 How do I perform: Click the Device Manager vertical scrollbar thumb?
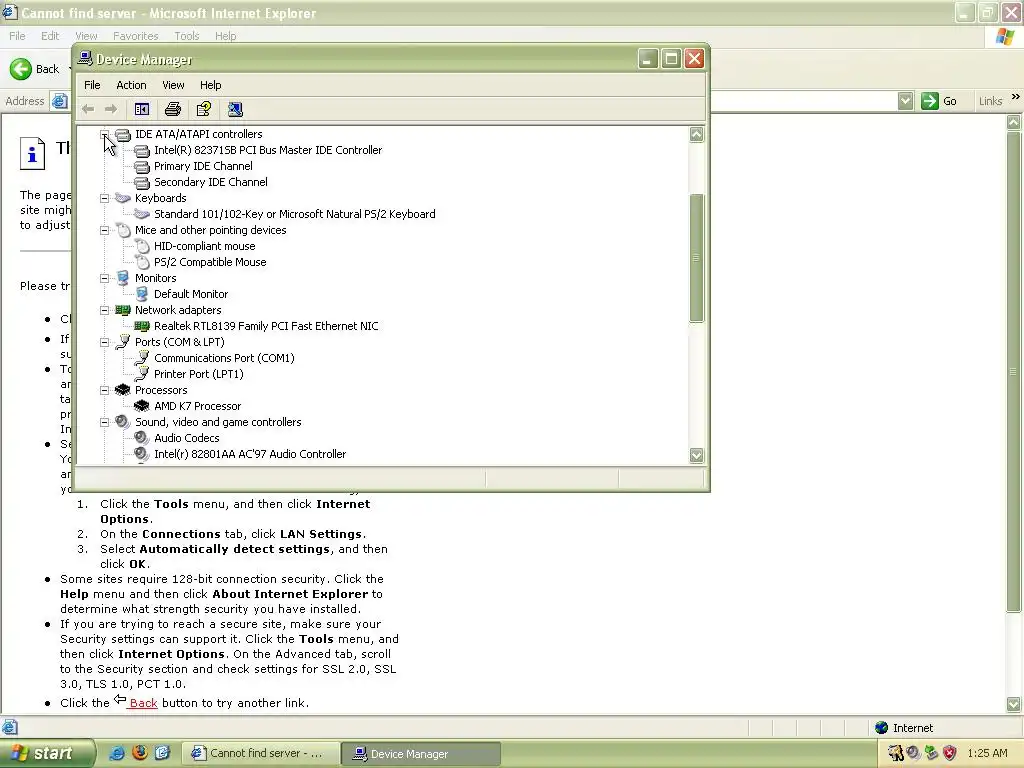tap(696, 258)
